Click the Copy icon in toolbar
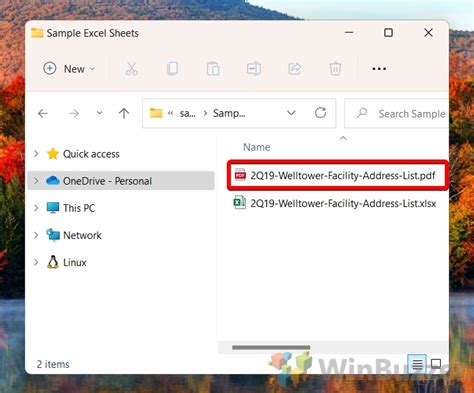The height and width of the screenshot is (393, 474). (x=172, y=69)
